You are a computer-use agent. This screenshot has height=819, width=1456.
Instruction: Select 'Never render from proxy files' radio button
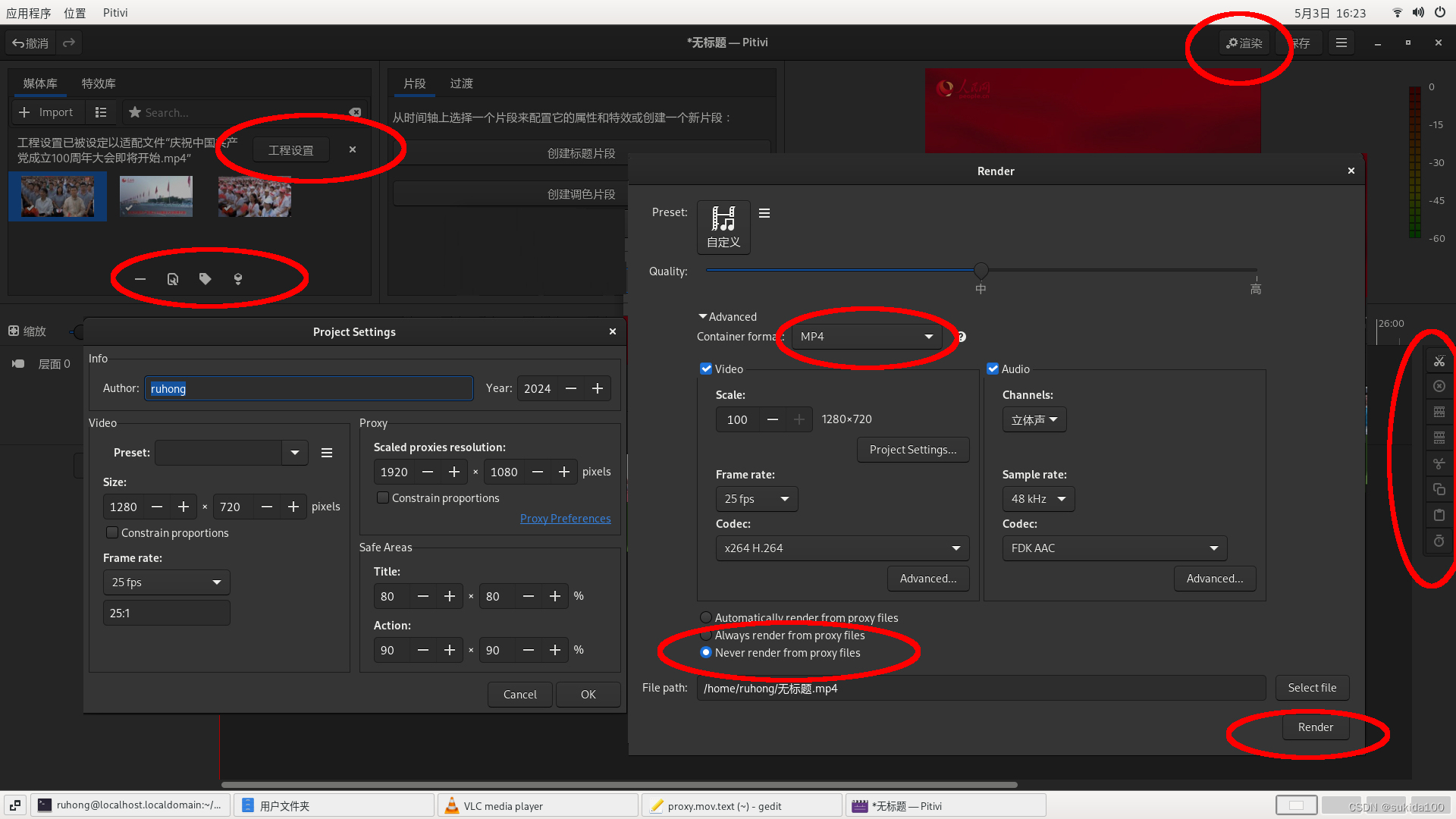707,653
